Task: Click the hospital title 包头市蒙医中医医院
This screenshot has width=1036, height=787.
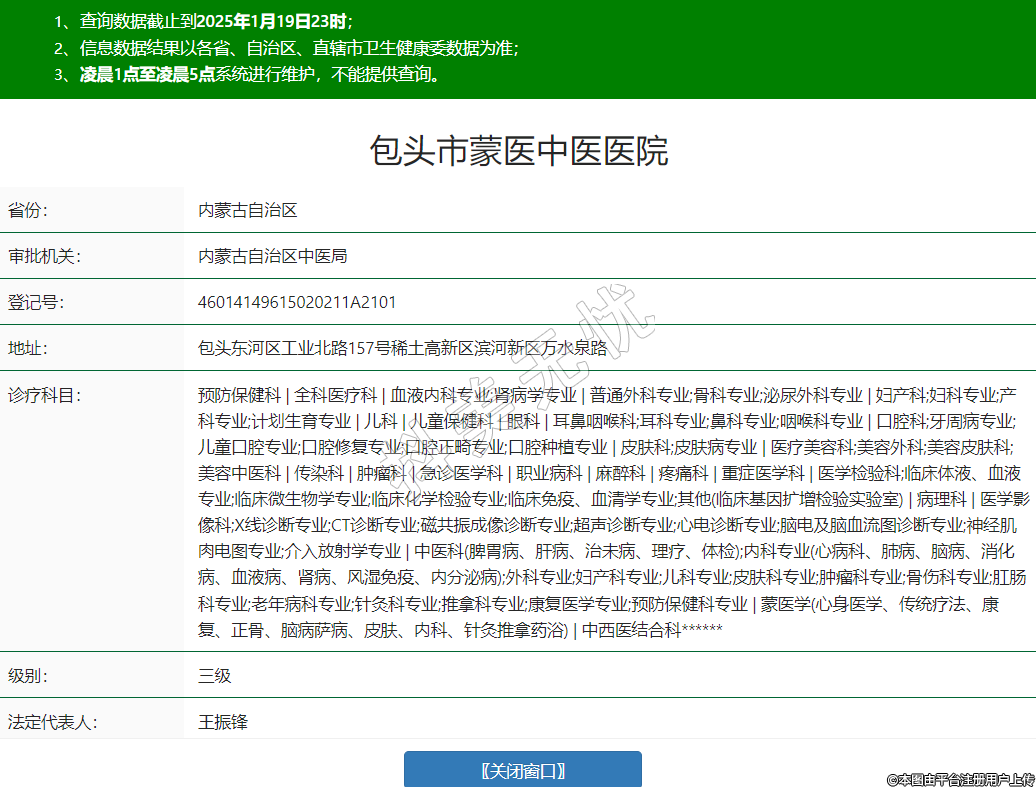Action: (x=518, y=151)
